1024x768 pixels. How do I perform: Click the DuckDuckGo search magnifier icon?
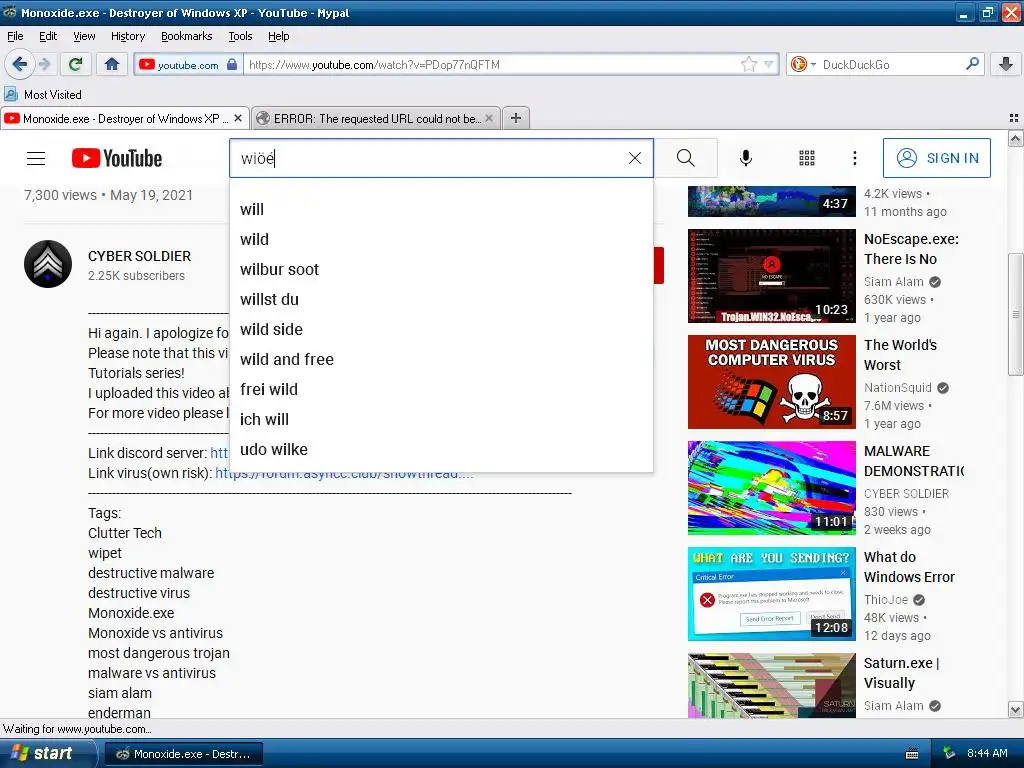pos(972,64)
